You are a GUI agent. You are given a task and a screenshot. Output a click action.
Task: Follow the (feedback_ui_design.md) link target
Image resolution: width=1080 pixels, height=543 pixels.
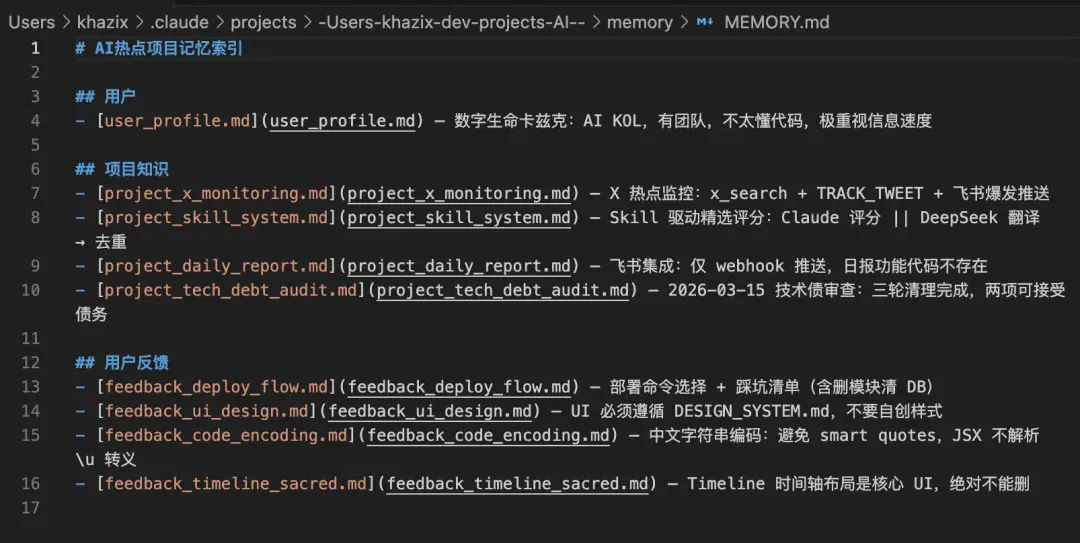click(x=430, y=411)
